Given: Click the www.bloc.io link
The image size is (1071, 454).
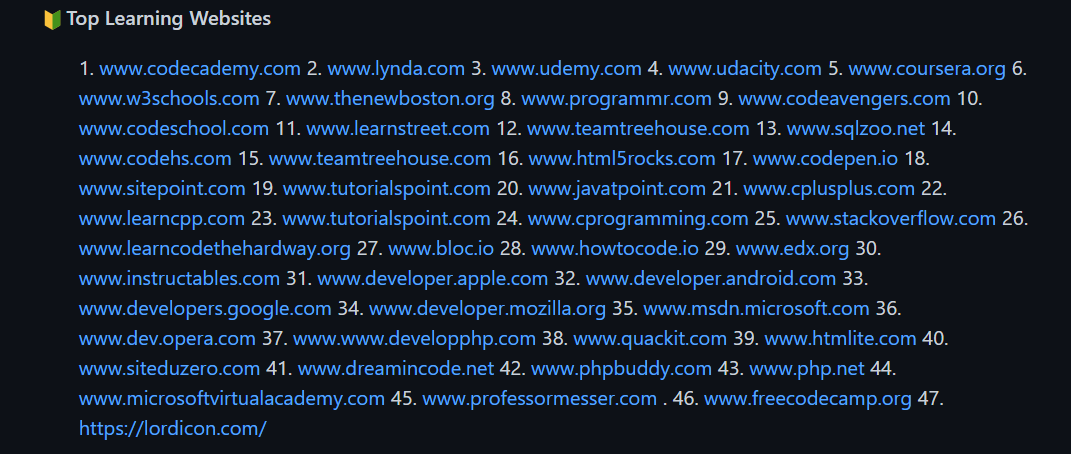Looking at the screenshot, I should (x=441, y=249).
